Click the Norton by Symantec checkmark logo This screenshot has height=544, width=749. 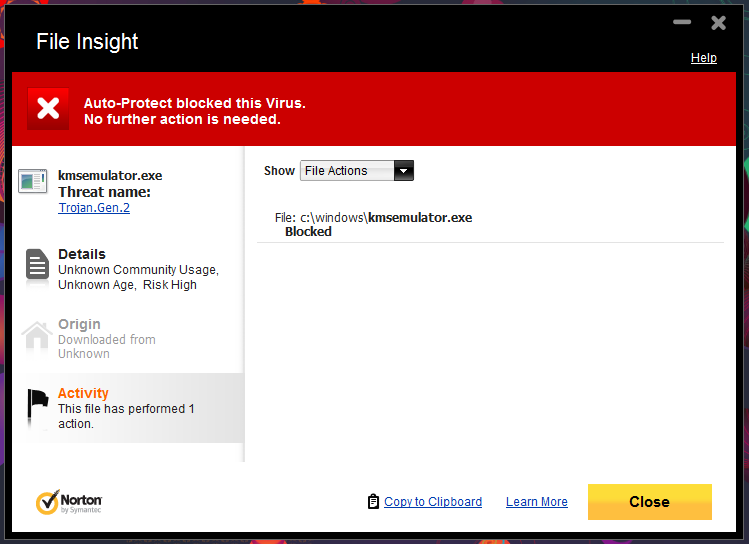(69, 502)
